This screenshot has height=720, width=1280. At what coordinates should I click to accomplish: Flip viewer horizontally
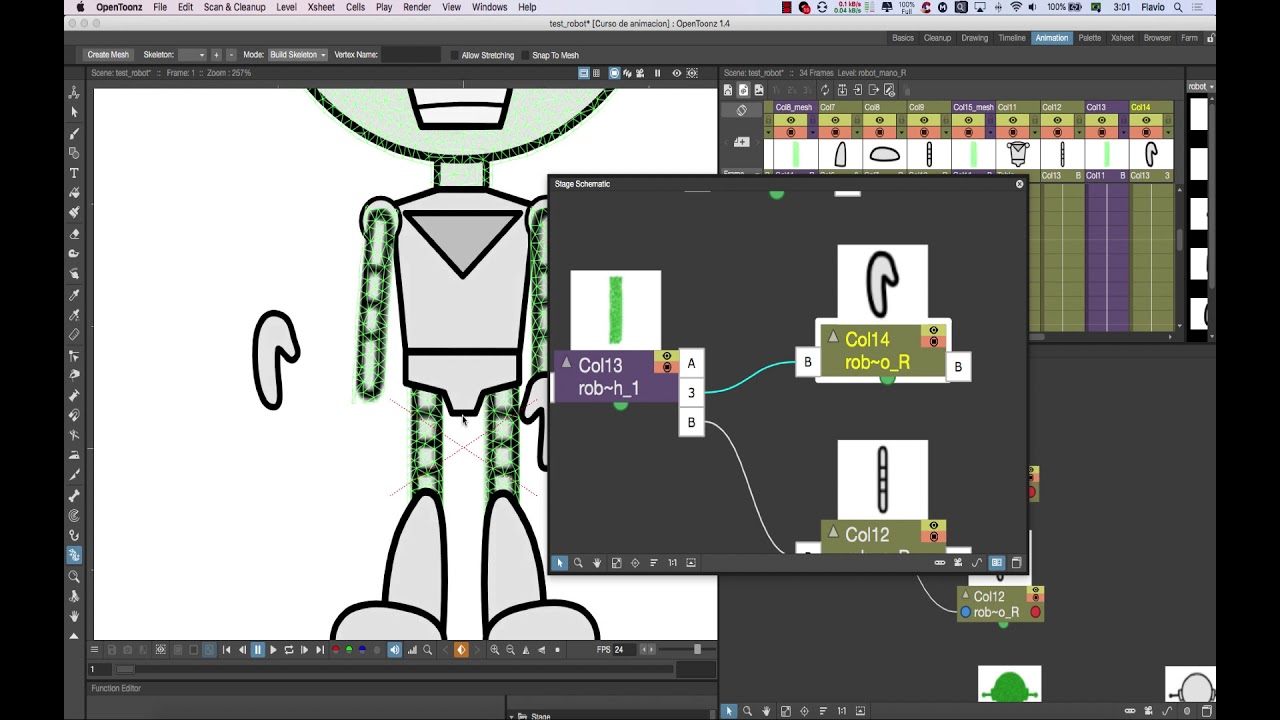[526, 650]
